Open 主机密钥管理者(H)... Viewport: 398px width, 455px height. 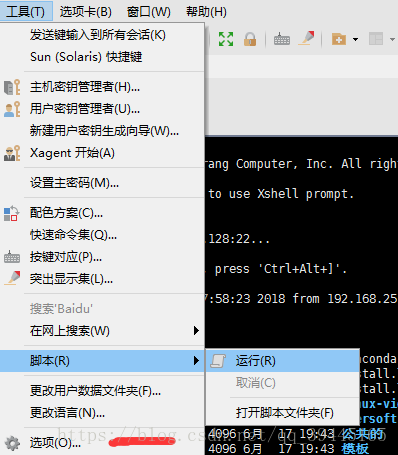pos(102,87)
